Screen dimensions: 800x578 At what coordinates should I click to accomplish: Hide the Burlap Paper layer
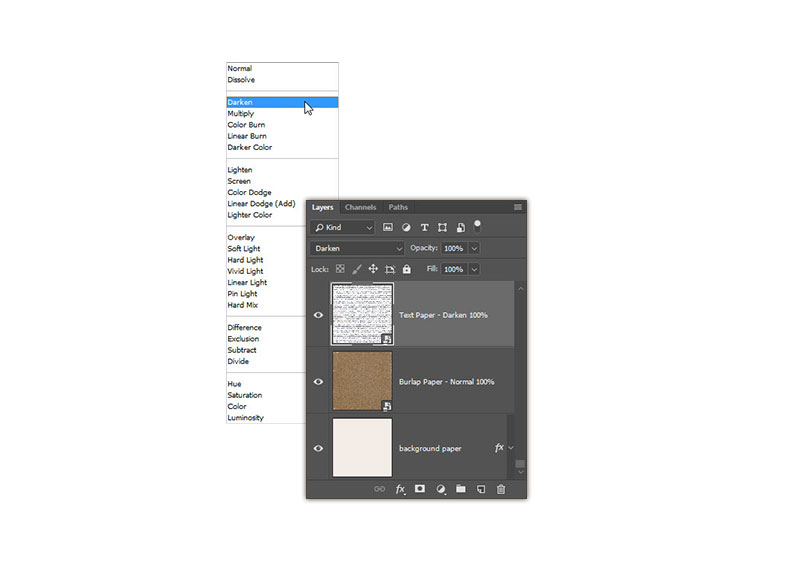coord(318,382)
